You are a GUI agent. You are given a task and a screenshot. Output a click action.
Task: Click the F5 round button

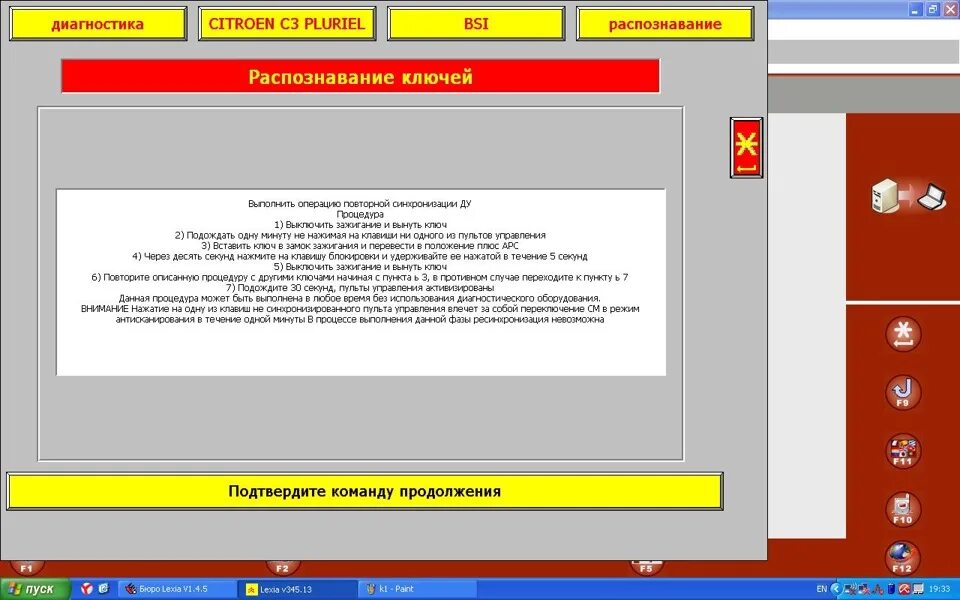coord(646,568)
